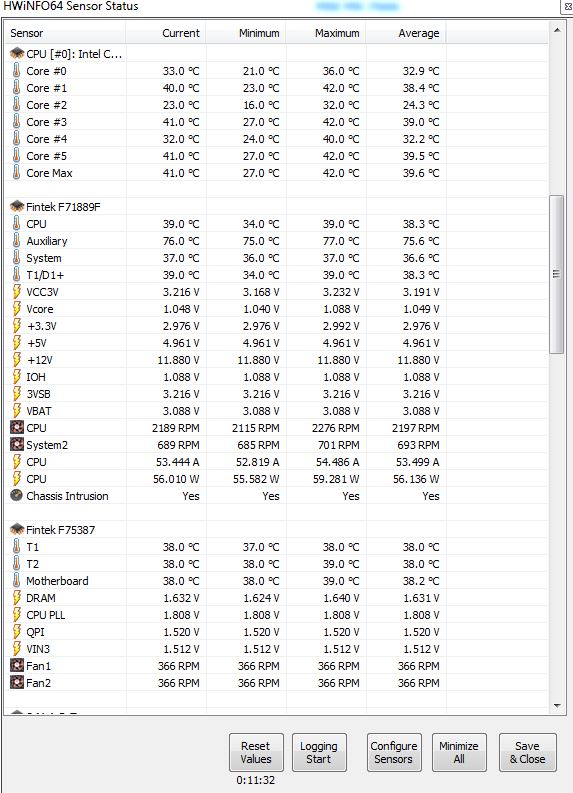Image resolution: width=573 pixels, height=793 pixels.
Task: Click the elapsed timer 0:11:32
Action: pos(256,780)
